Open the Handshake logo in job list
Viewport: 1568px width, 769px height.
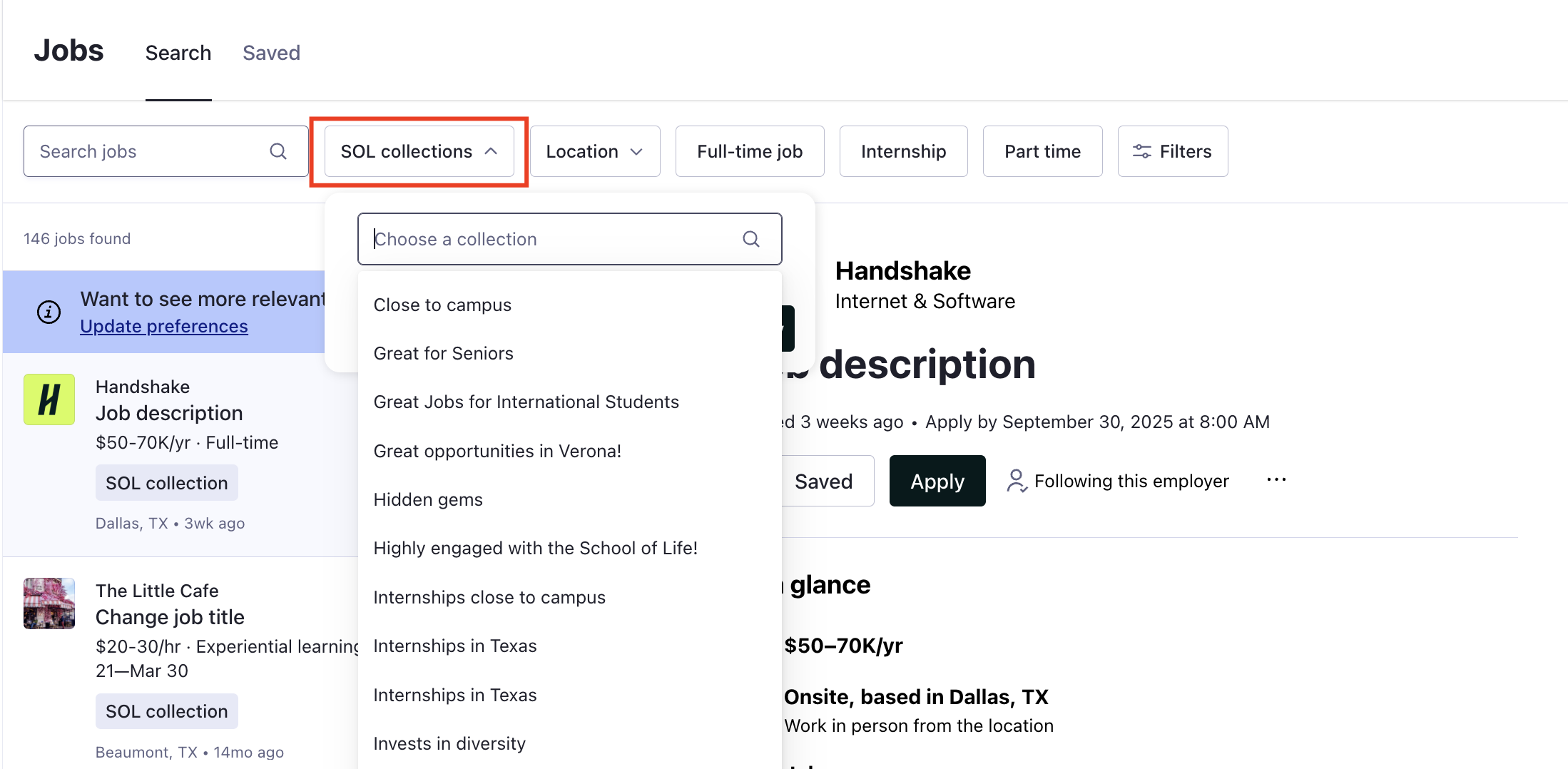pyautogui.click(x=49, y=399)
